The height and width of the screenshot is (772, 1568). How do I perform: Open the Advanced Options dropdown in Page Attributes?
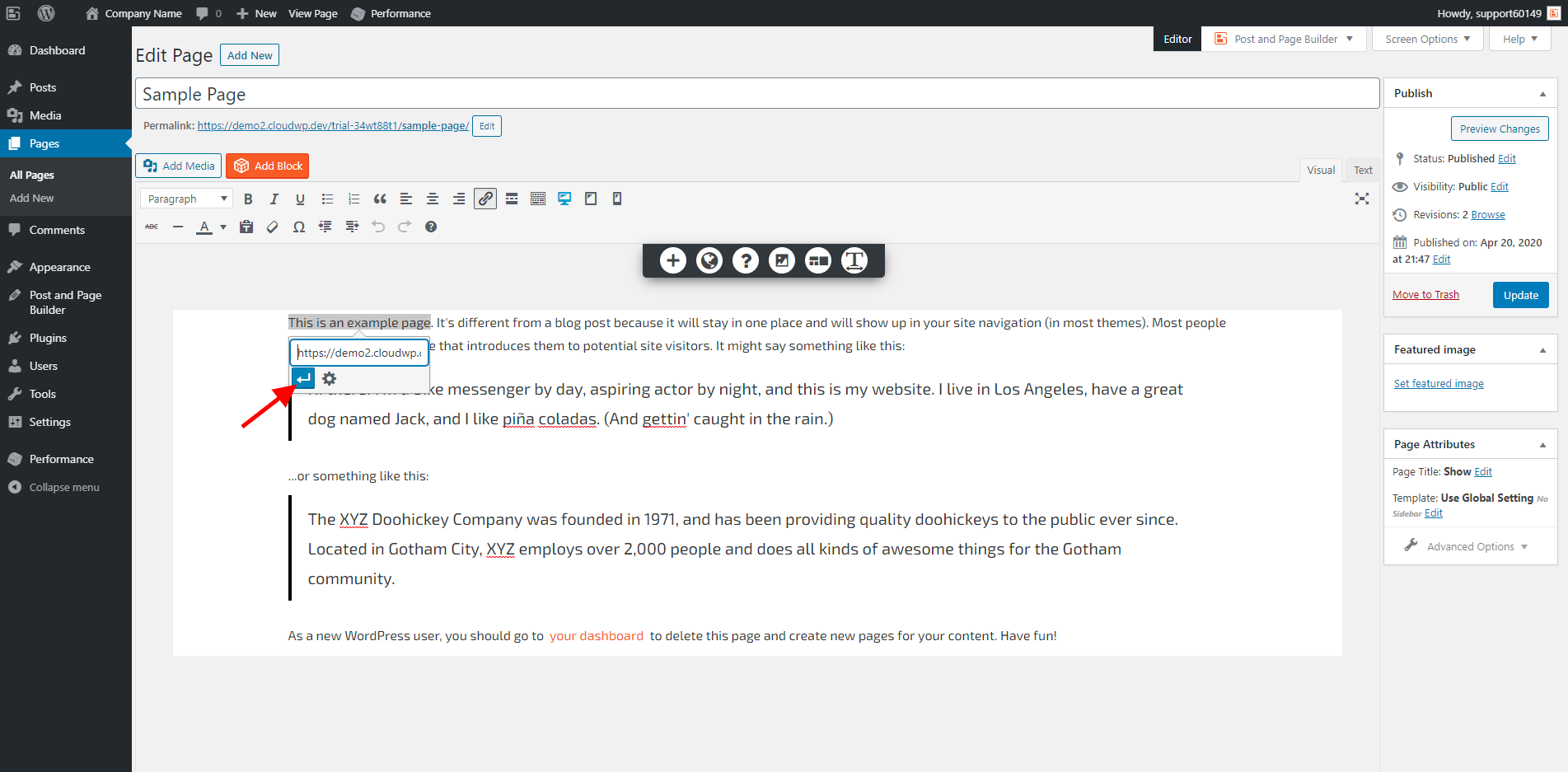click(1469, 546)
